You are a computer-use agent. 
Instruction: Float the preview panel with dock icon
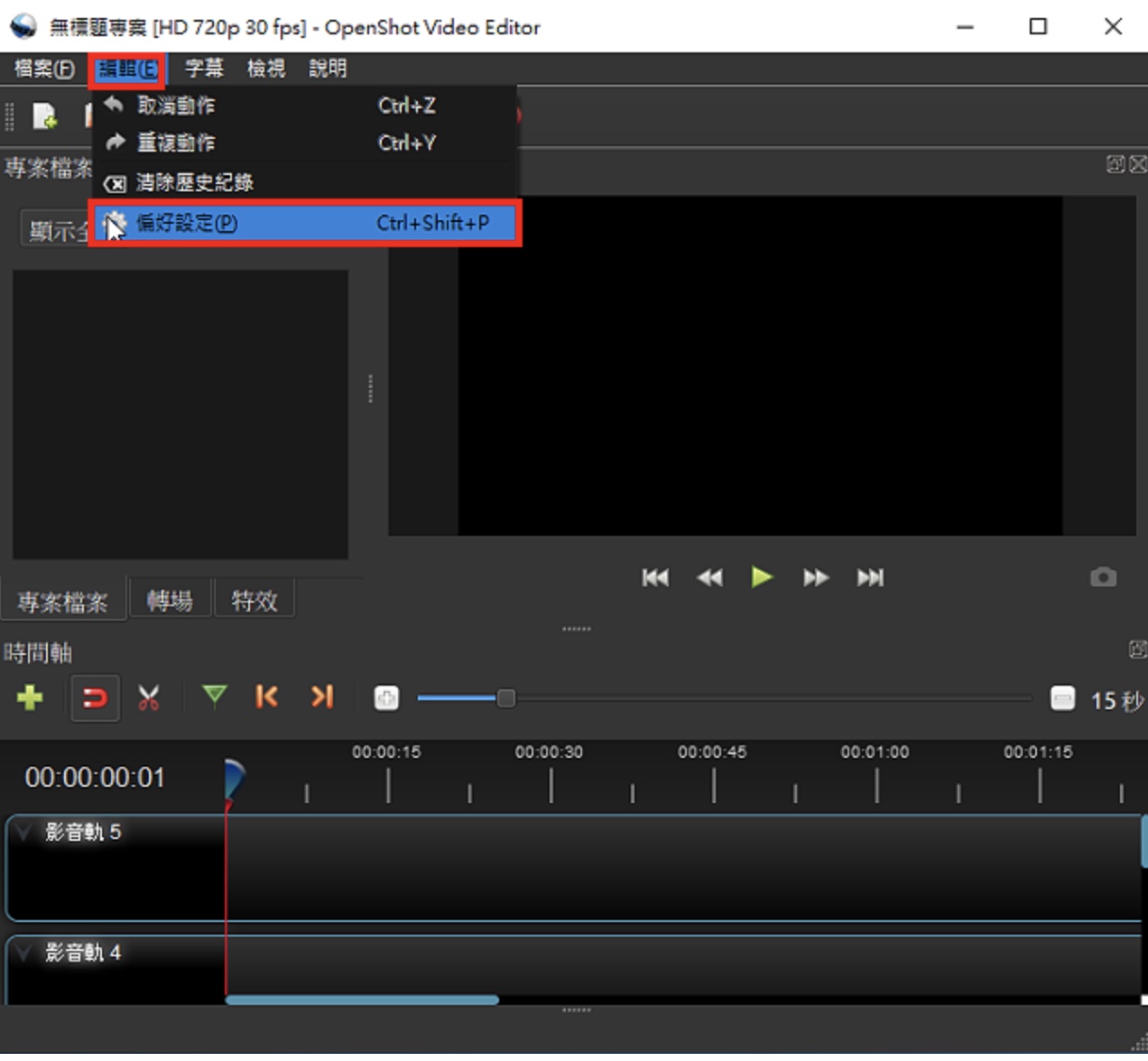[1116, 164]
